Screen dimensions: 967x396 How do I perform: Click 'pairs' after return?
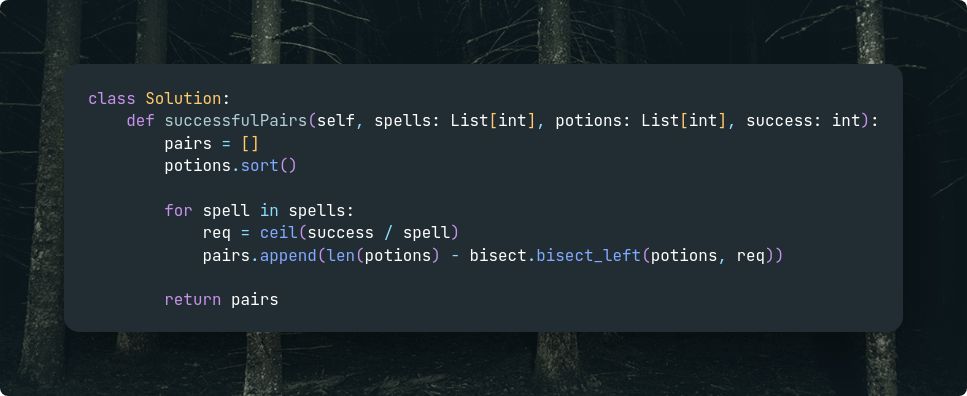pyautogui.click(x=255, y=300)
